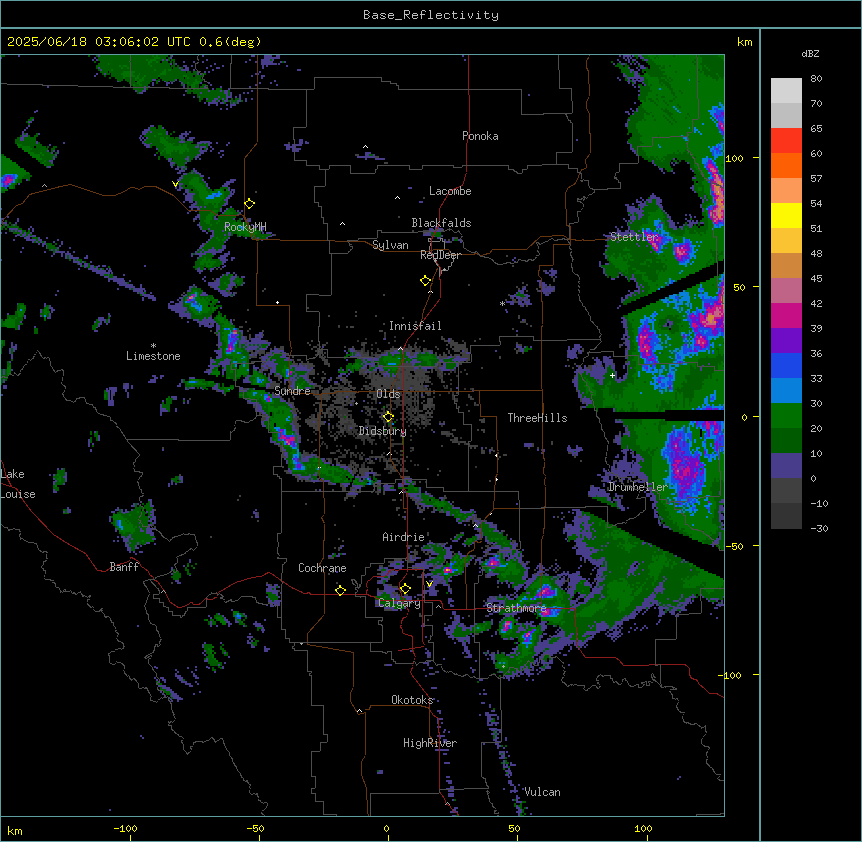
Task: Select the Lacombe city label
Action: 450,191
